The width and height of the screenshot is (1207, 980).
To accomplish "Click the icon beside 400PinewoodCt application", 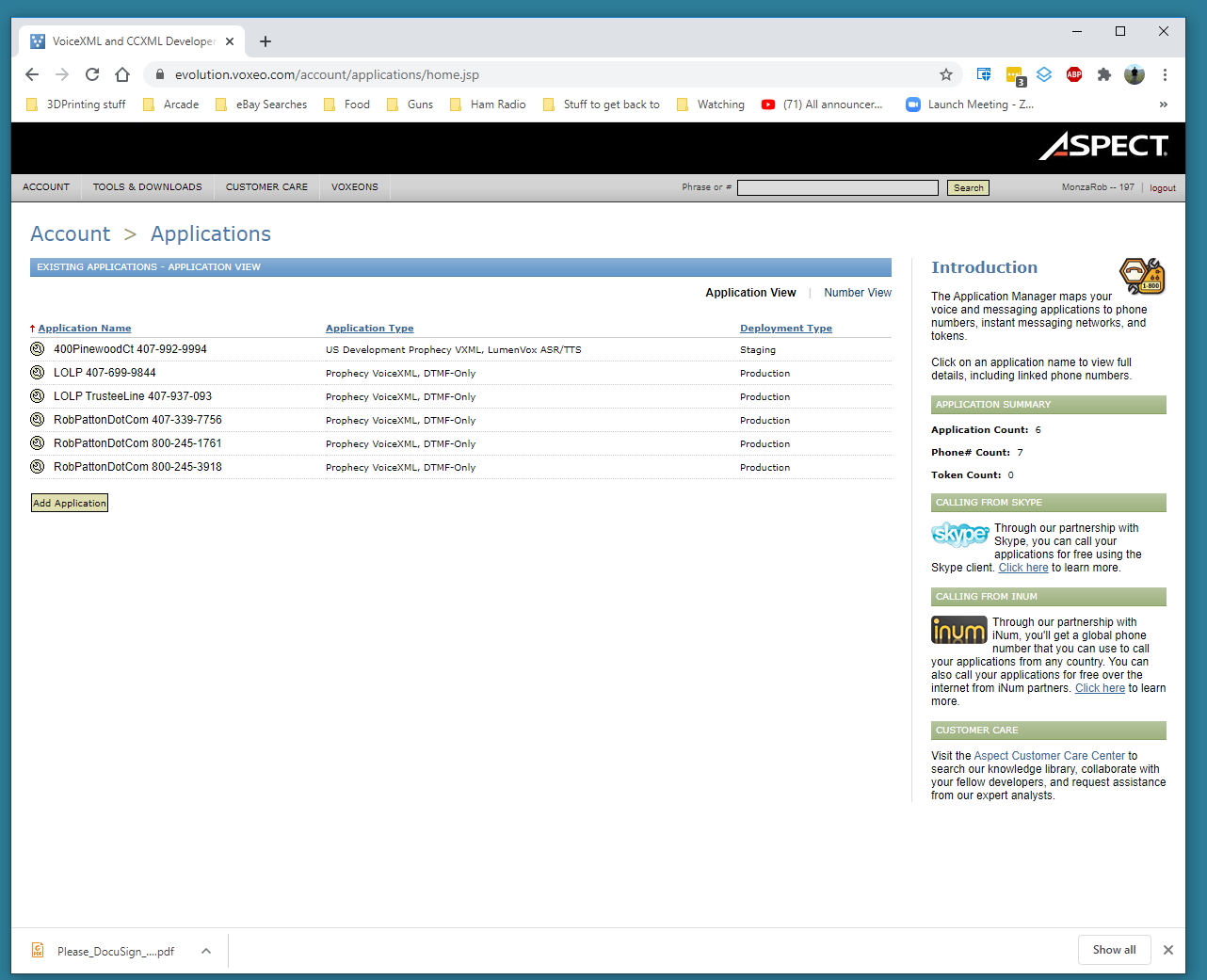I will (x=38, y=349).
